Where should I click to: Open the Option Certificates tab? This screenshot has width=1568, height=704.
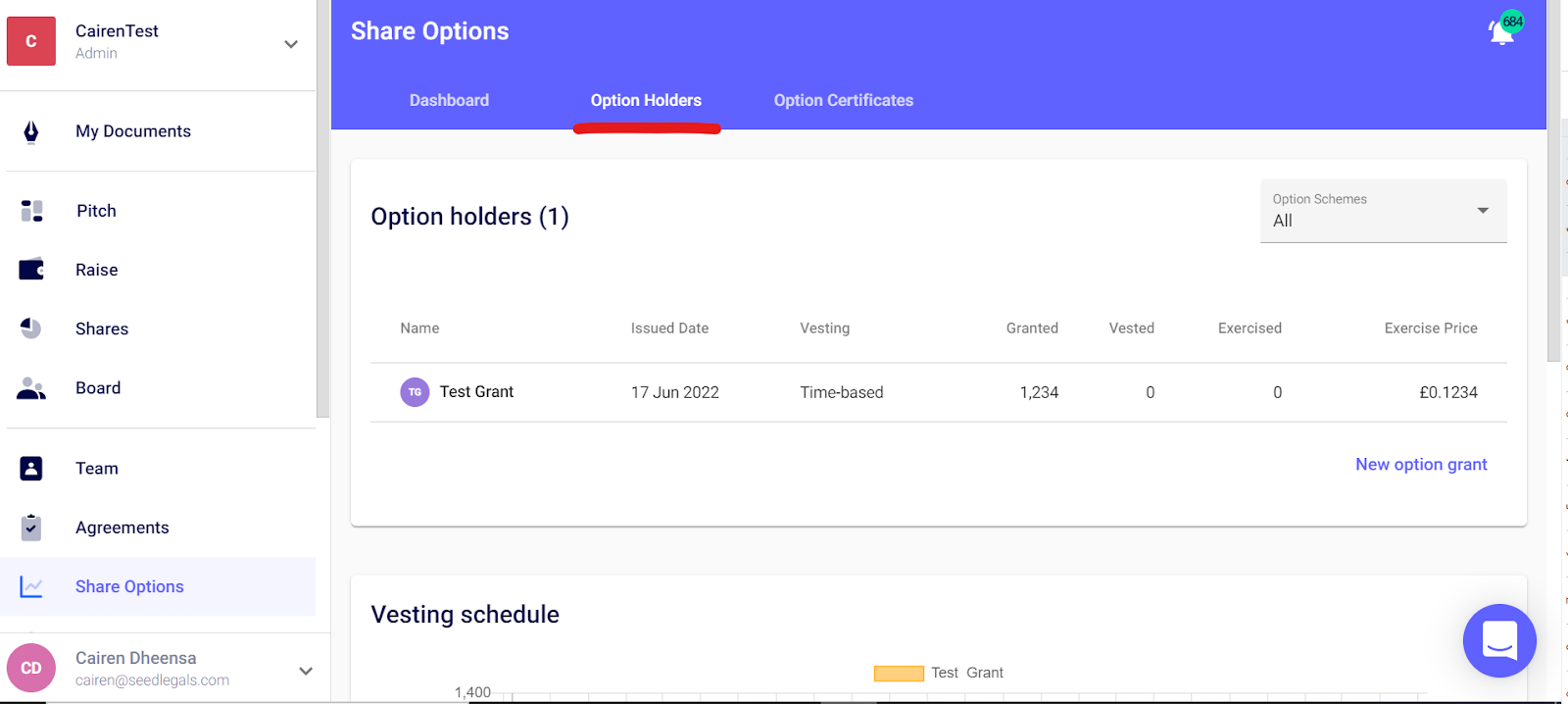click(843, 100)
